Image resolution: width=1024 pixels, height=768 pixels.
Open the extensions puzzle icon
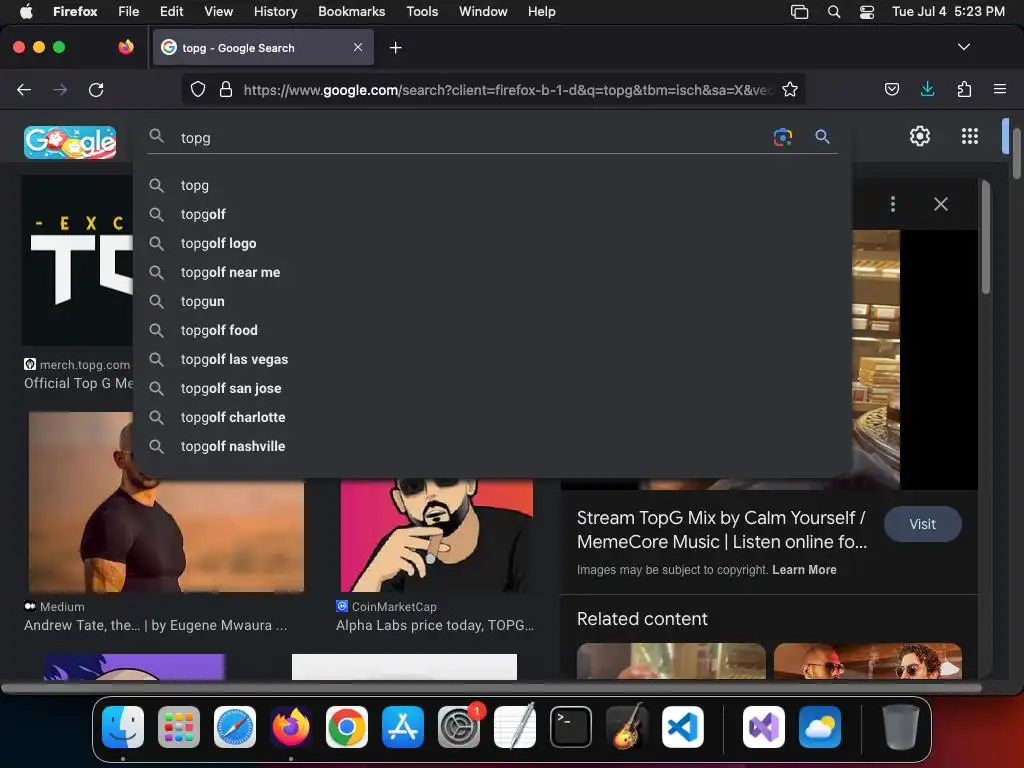pyautogui.click(x=964, y=89)
